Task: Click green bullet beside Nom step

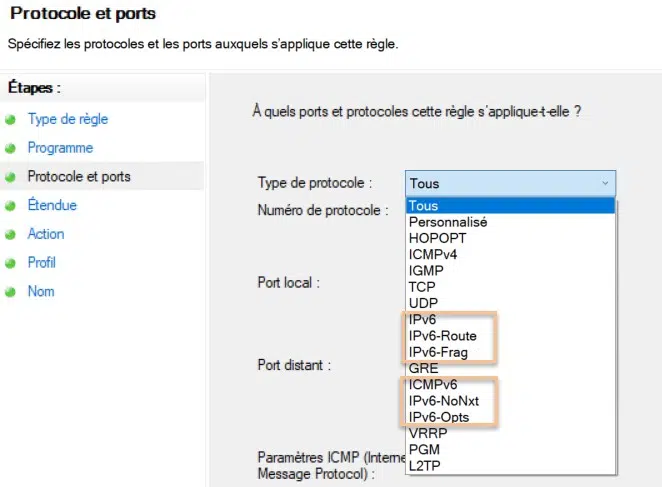Action: coord(11,293)
